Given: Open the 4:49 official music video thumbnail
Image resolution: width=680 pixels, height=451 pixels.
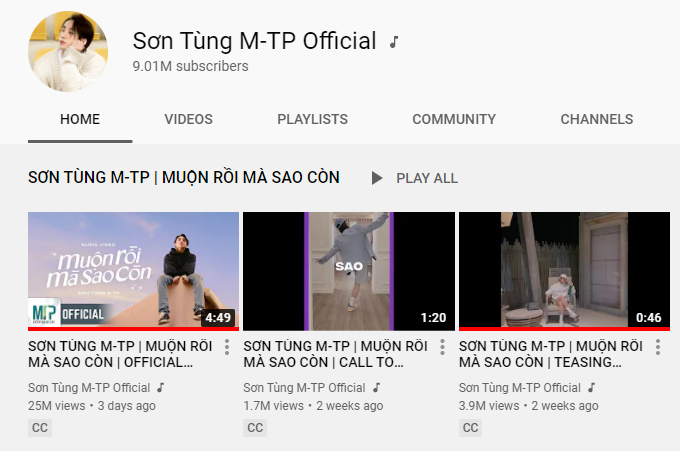Looking at the screenshot, I should [x=134, y=271].
